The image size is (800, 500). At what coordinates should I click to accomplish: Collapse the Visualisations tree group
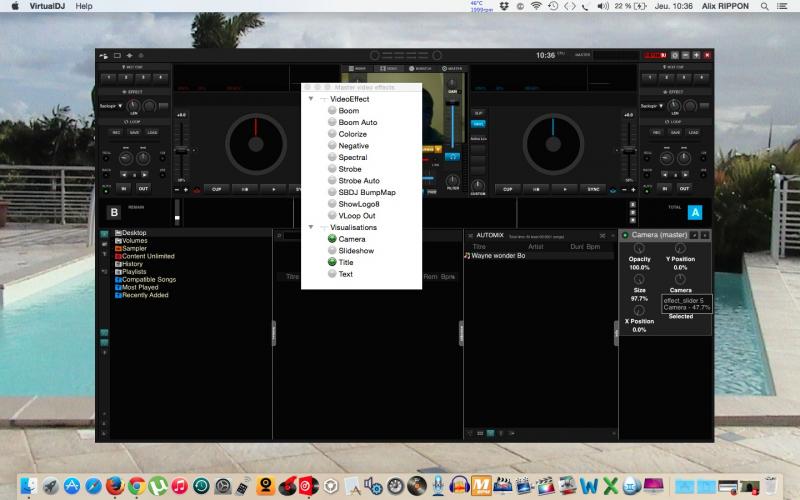311,227
